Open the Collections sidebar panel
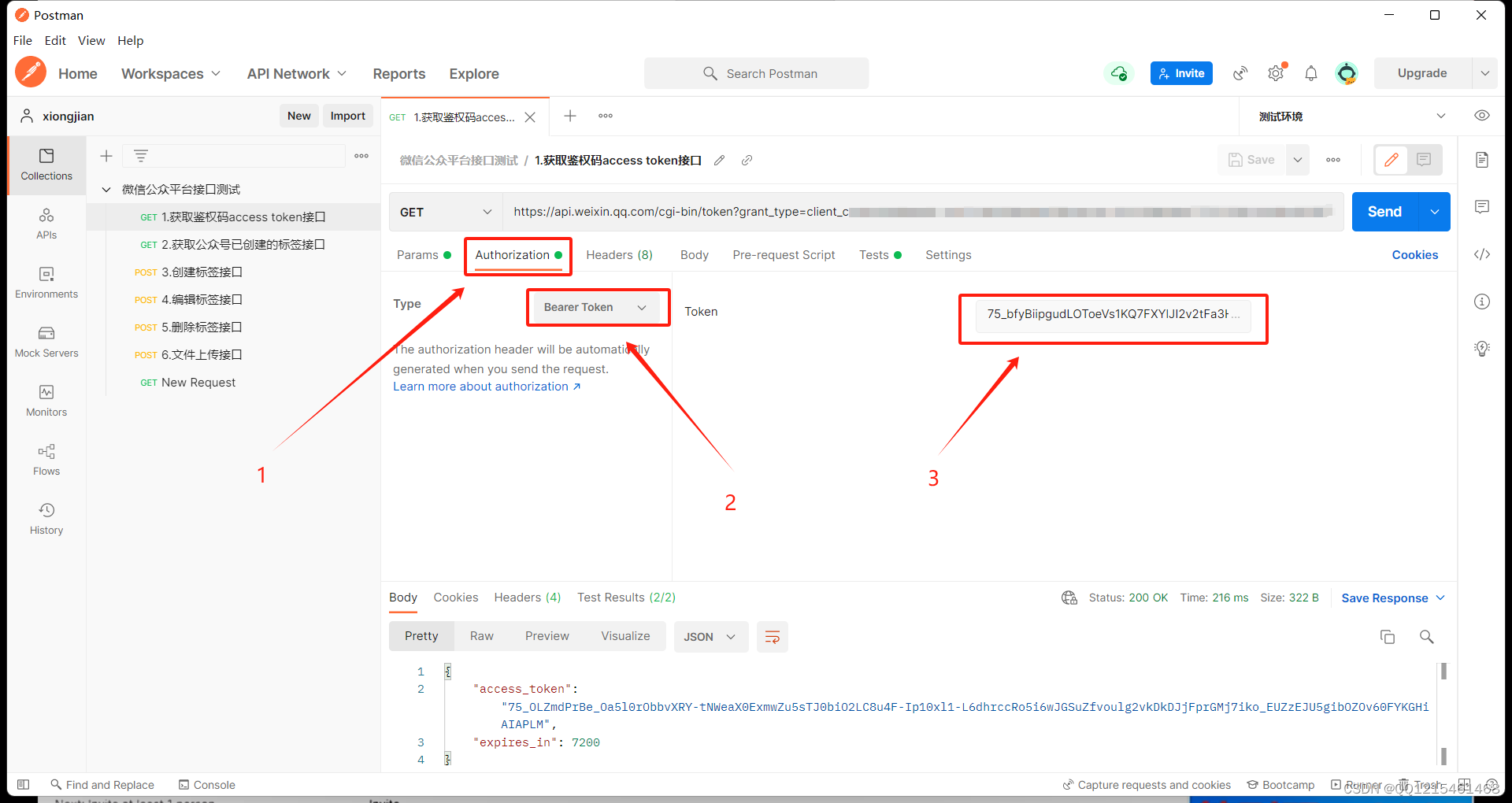 click(x=46, y=165)
